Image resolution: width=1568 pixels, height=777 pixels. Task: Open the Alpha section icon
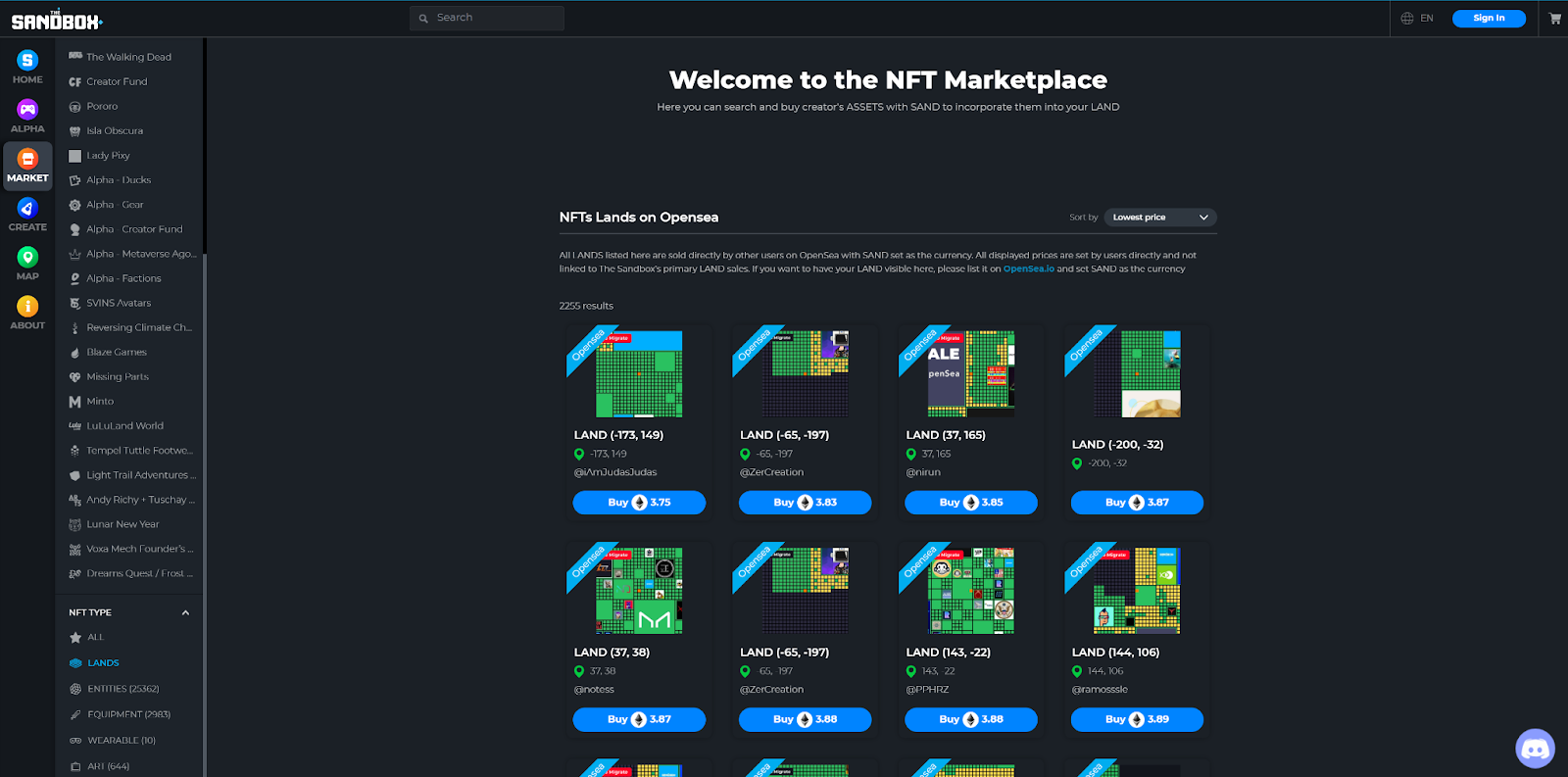click(27, 109)
